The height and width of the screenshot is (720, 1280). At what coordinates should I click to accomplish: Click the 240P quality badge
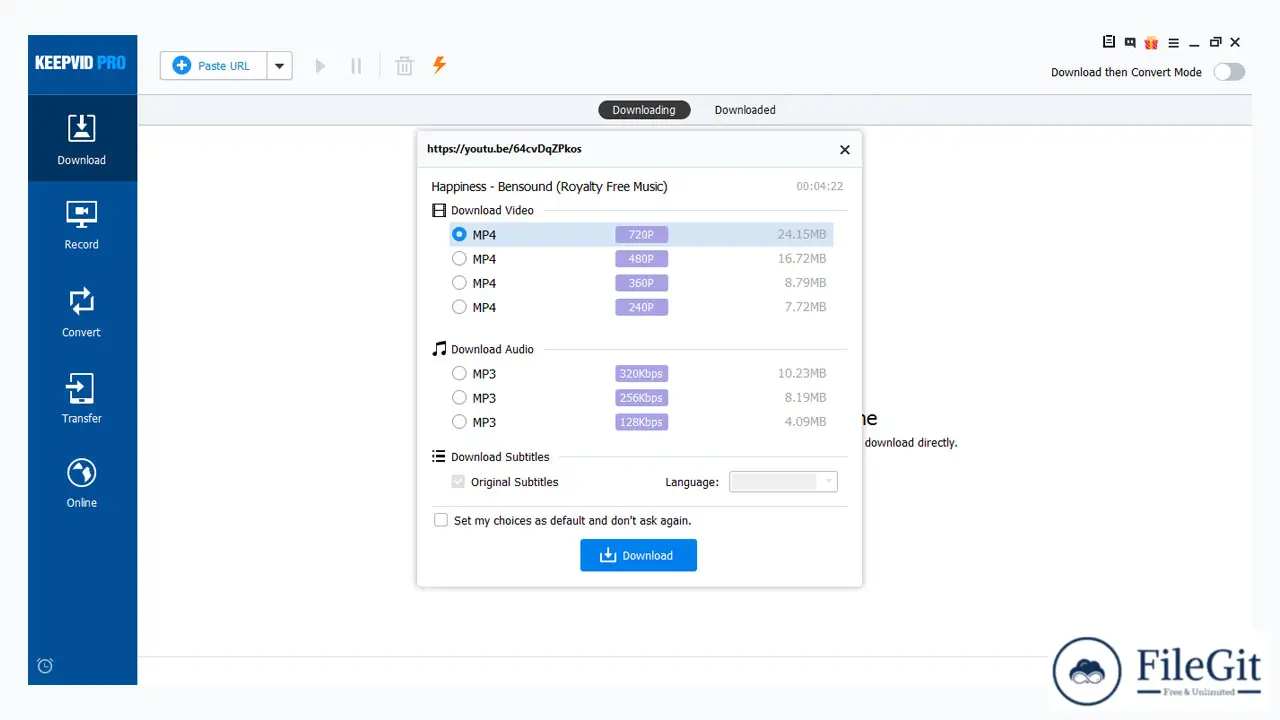pos(641,307)
